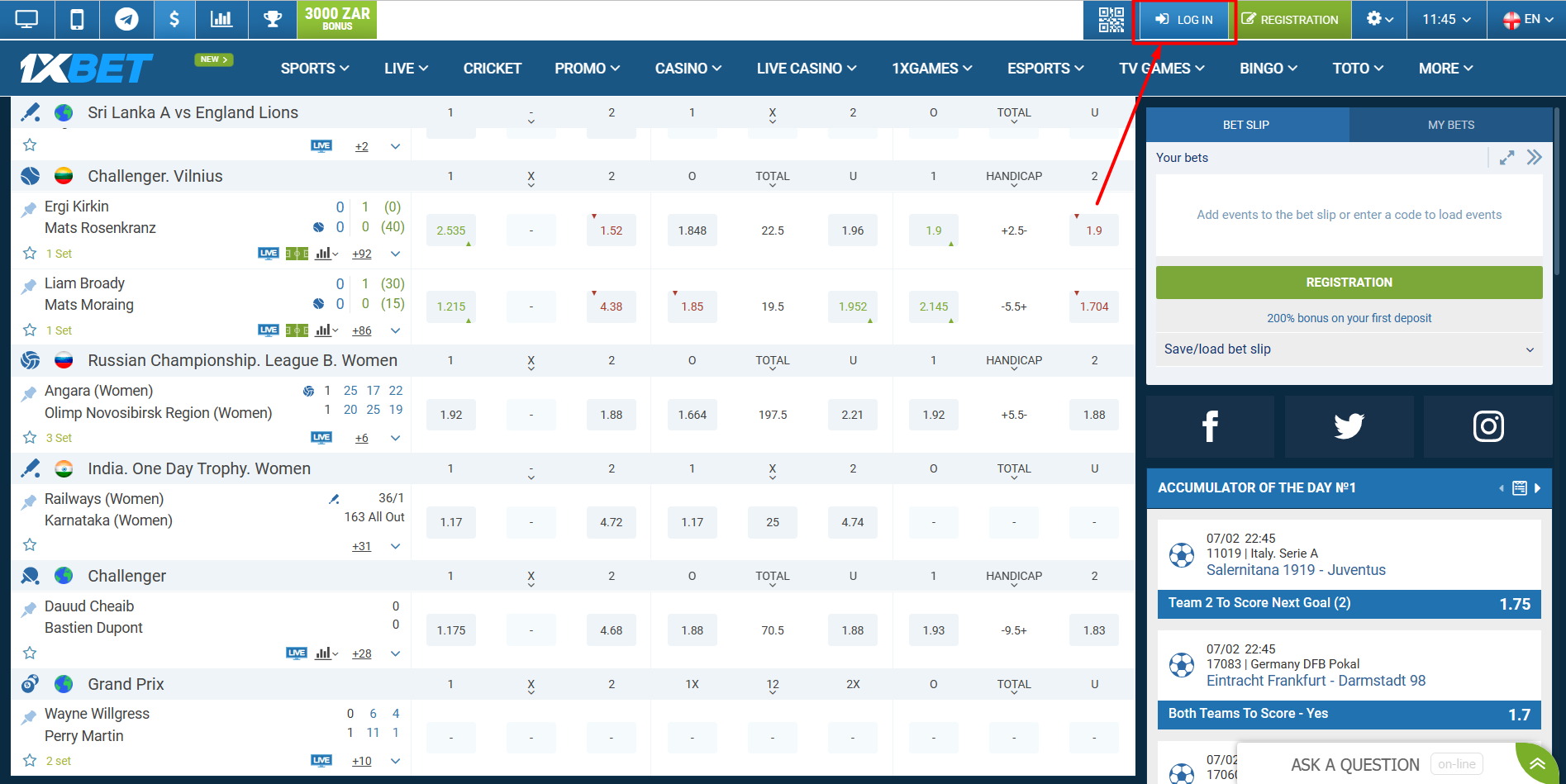This screenshot has width=1566, height=784.
Task: Favorite the Wayne Willgress match star
Action: [30, 760]
